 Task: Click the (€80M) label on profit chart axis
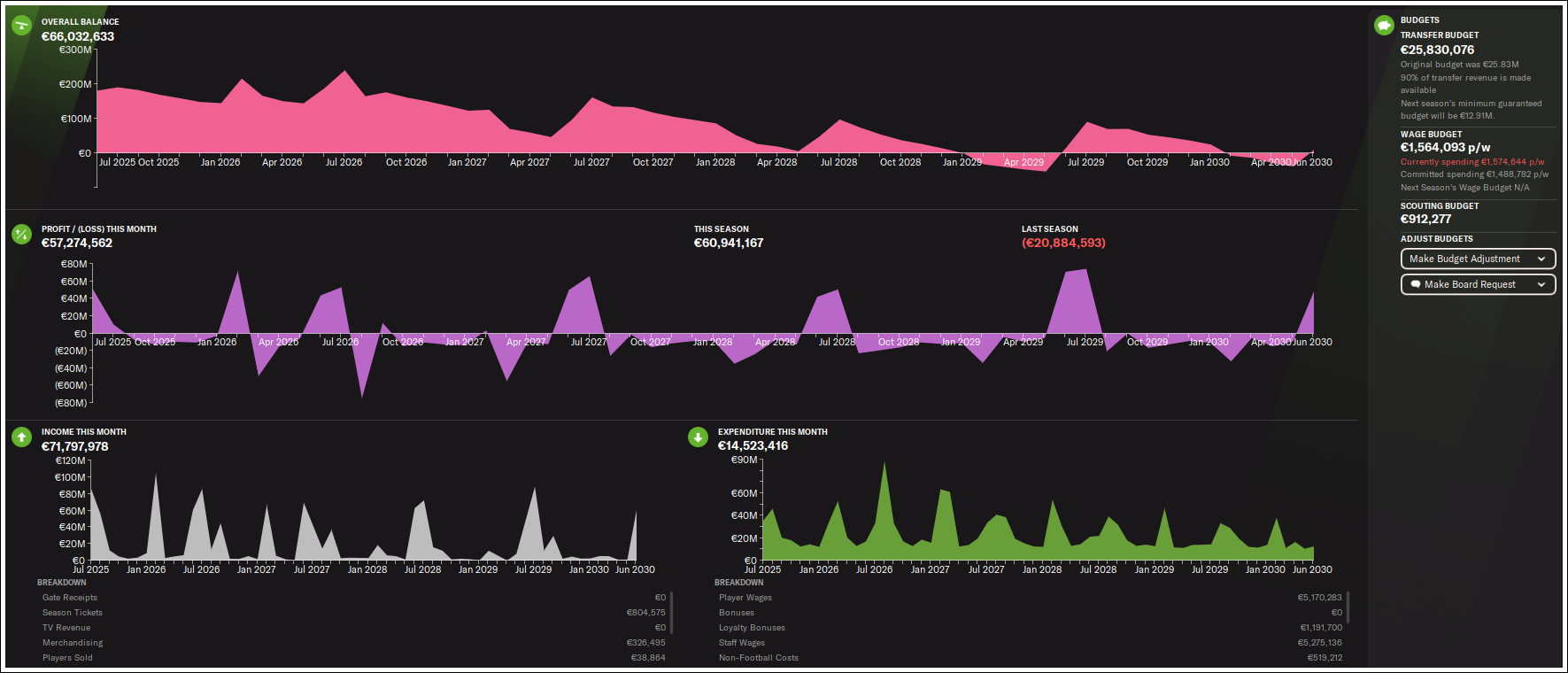[71, 403]
